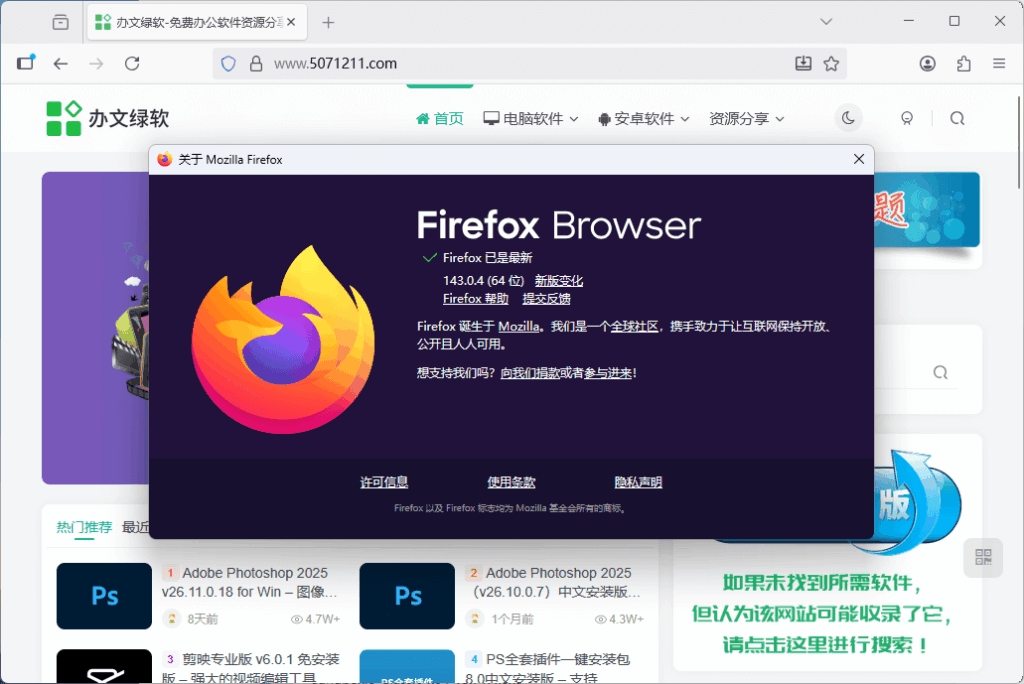
Task: Toggle the Firefox sidebar icon
Action: click(26, 63)
